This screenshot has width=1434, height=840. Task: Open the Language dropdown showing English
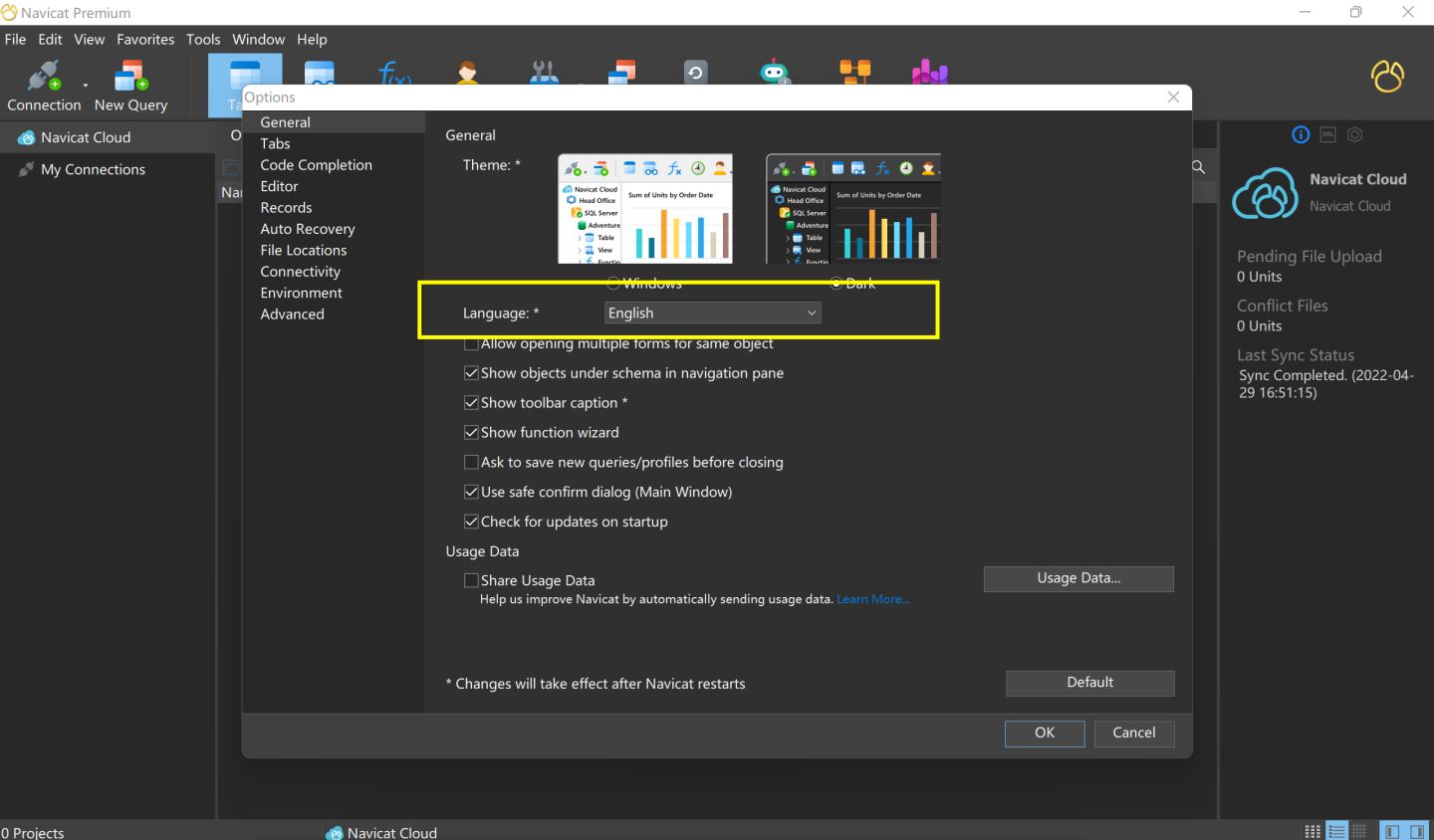point(713,313)
